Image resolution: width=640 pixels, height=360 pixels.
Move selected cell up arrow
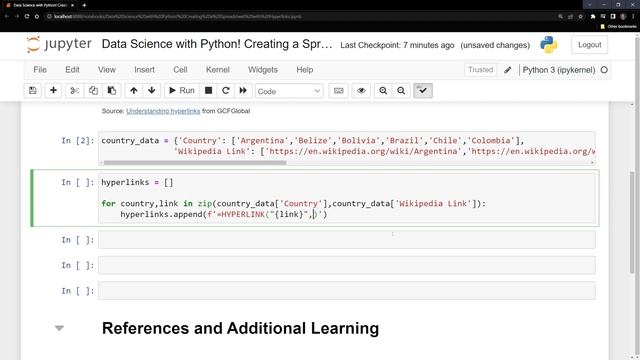[x=133, y=91]
